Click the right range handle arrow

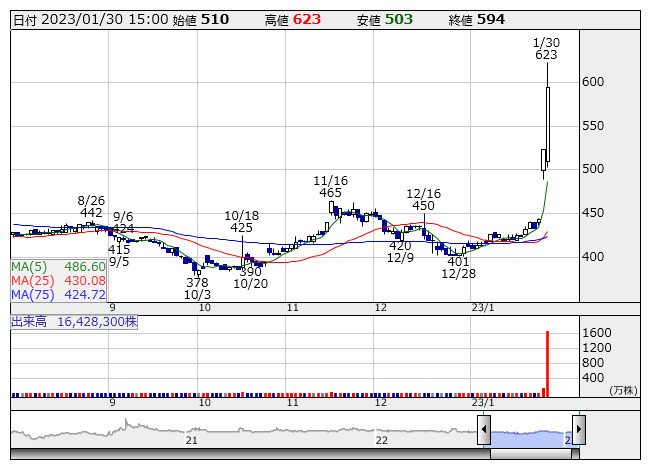coord(579,429)
